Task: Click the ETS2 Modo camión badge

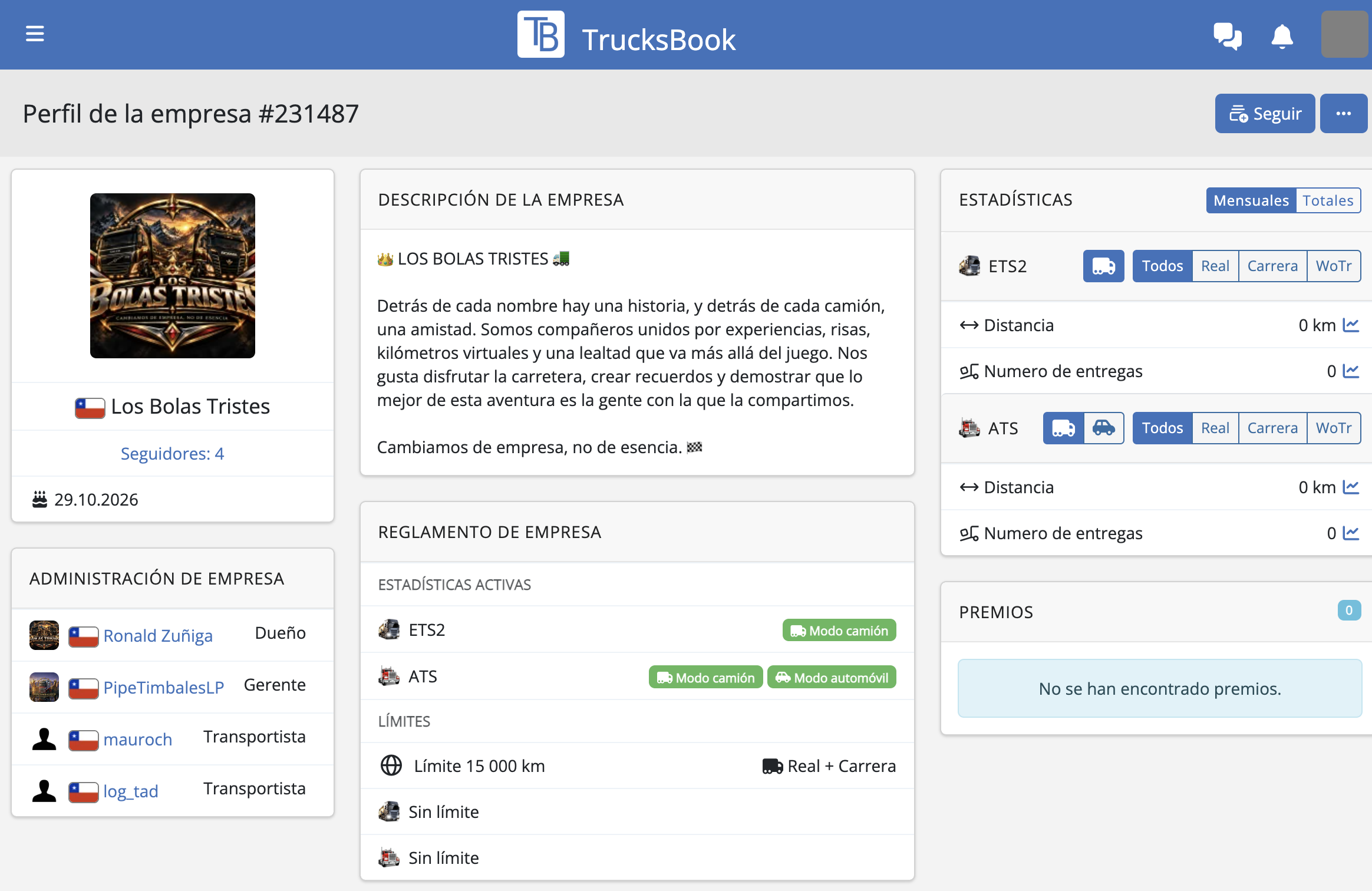Action: 839,631
